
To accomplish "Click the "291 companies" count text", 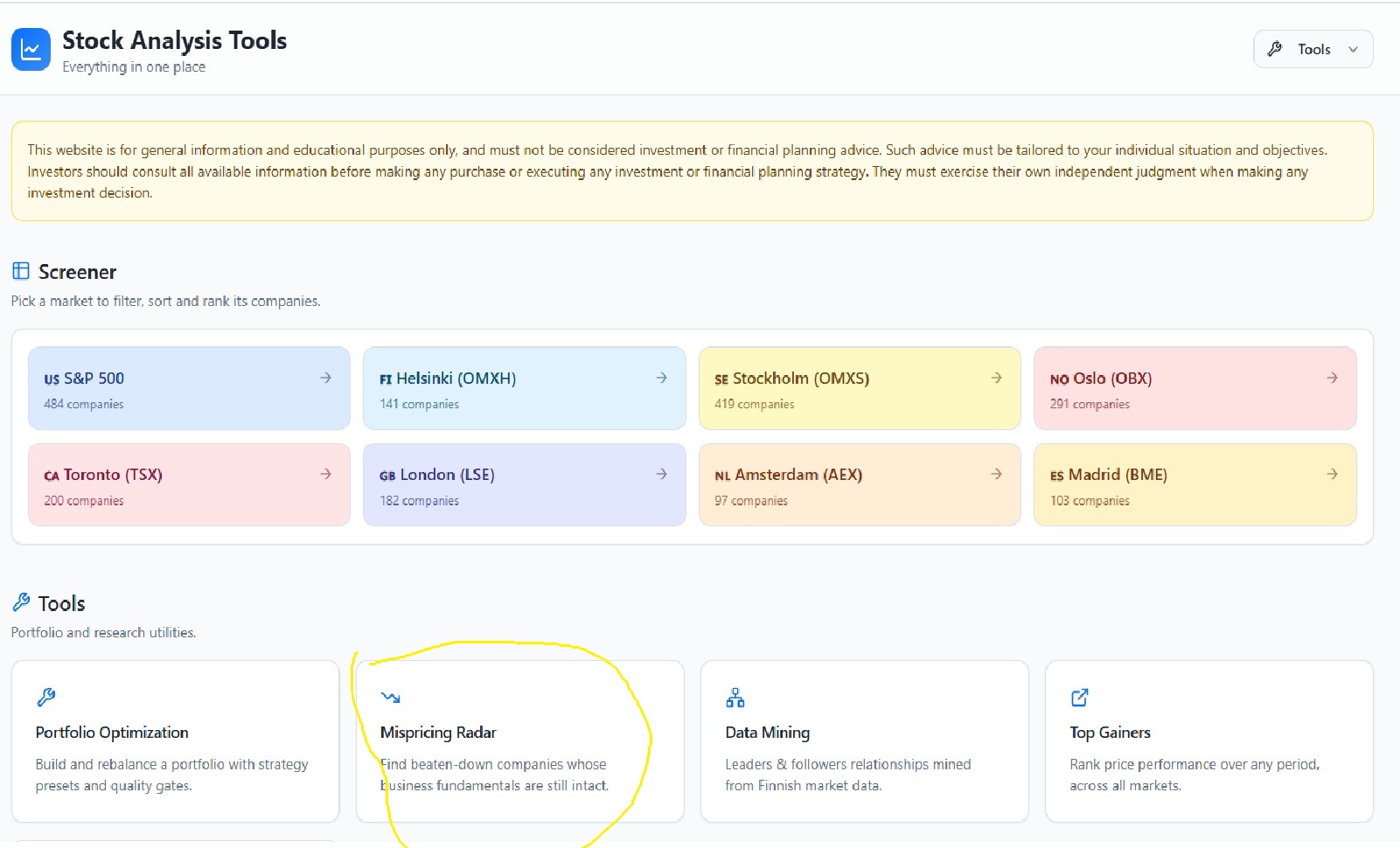I will [1090, 404].
